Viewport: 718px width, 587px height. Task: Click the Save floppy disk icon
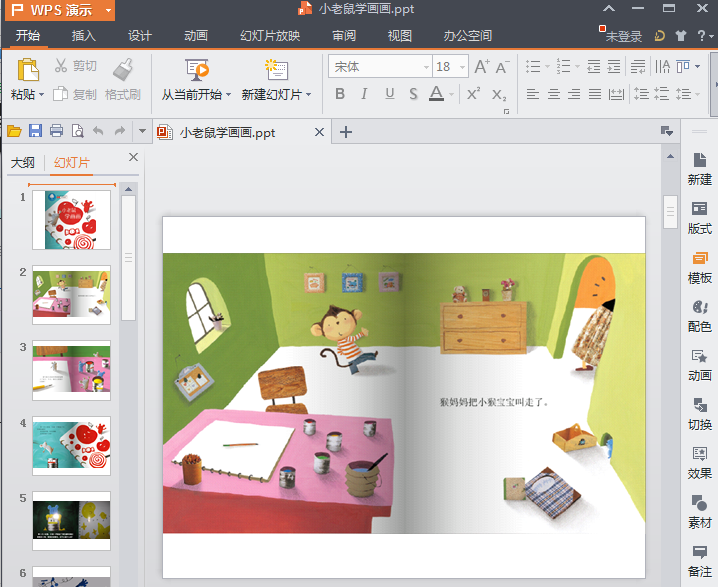36,131
